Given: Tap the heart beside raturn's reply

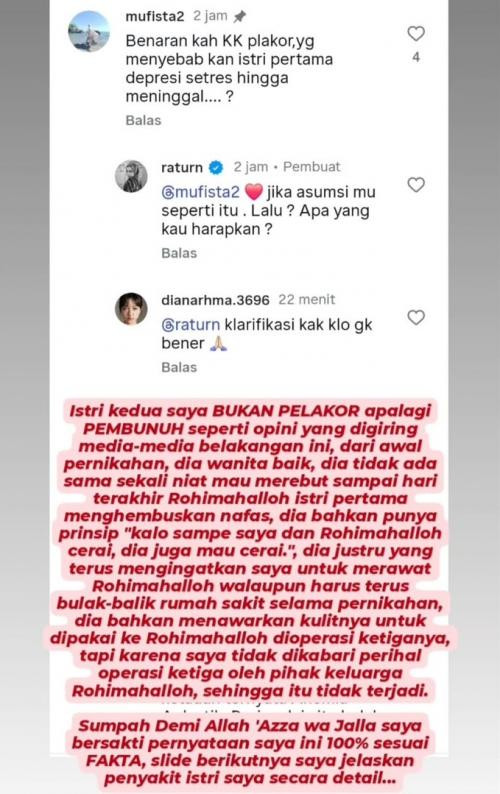Looking at the screenshot, I should point(416,185).
